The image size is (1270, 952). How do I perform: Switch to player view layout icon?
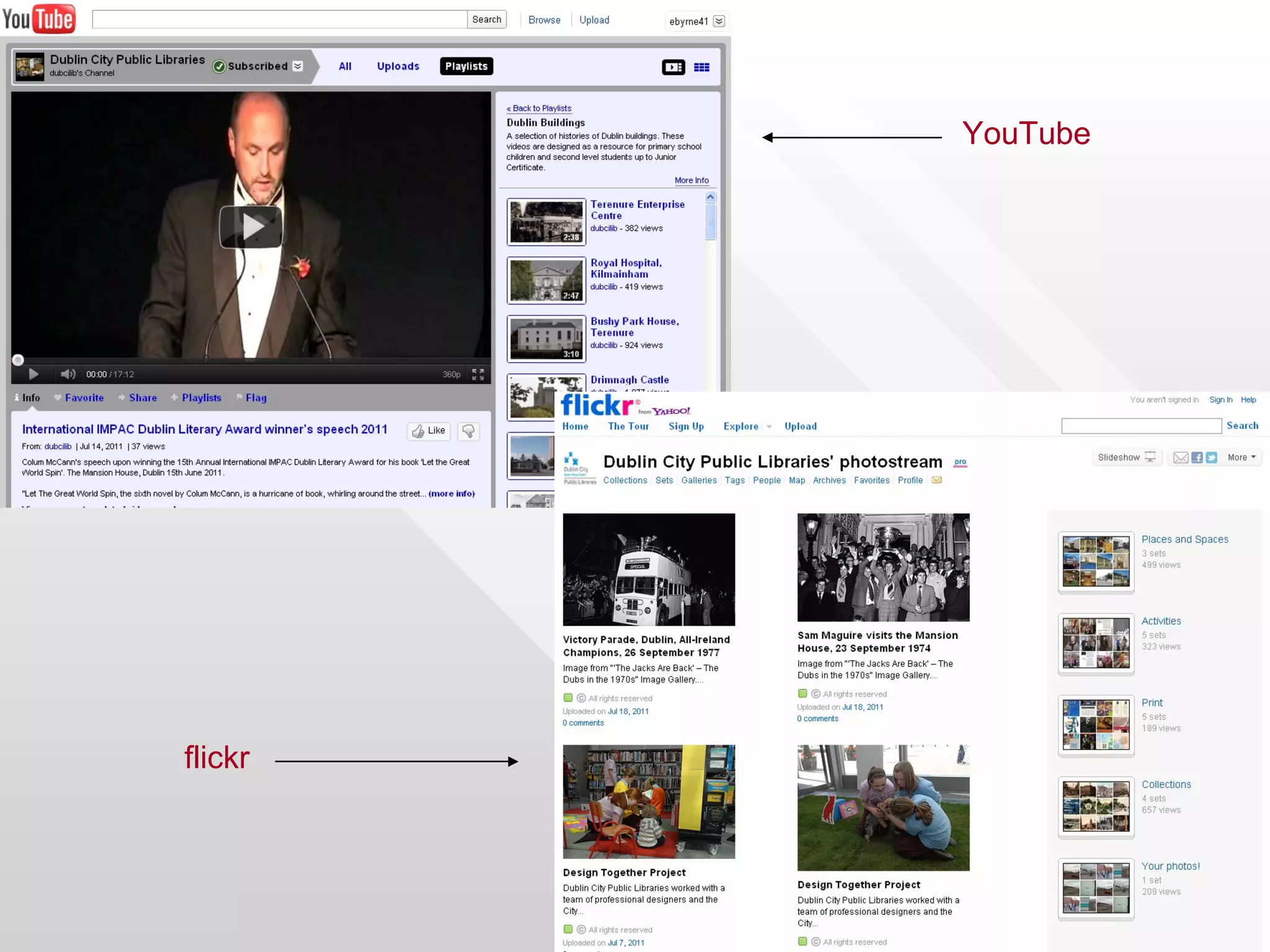tap(673, 67)
